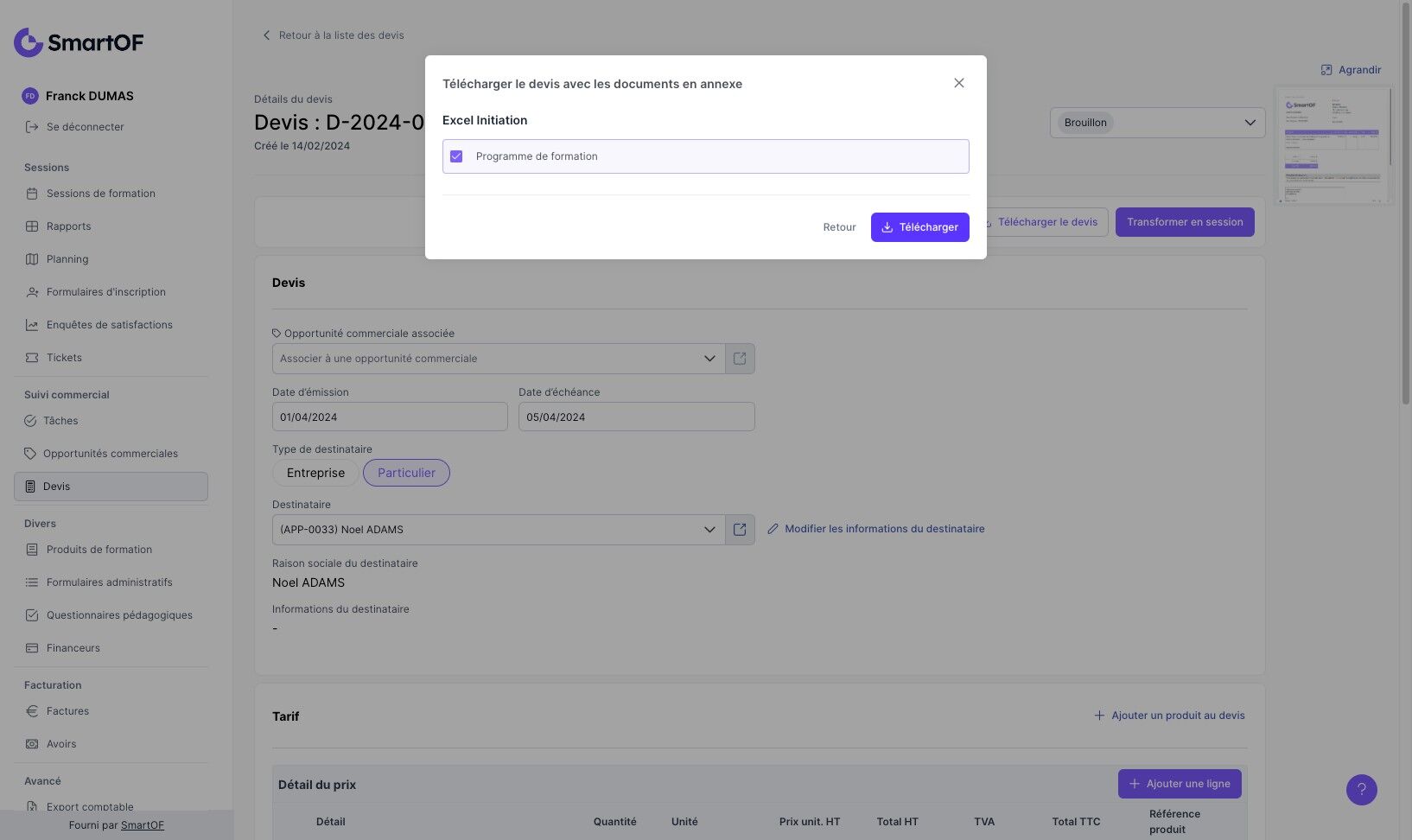1412x840 pixels.
Task: Click the Se déconnecter logout icon
Action: tap(32, 127)
